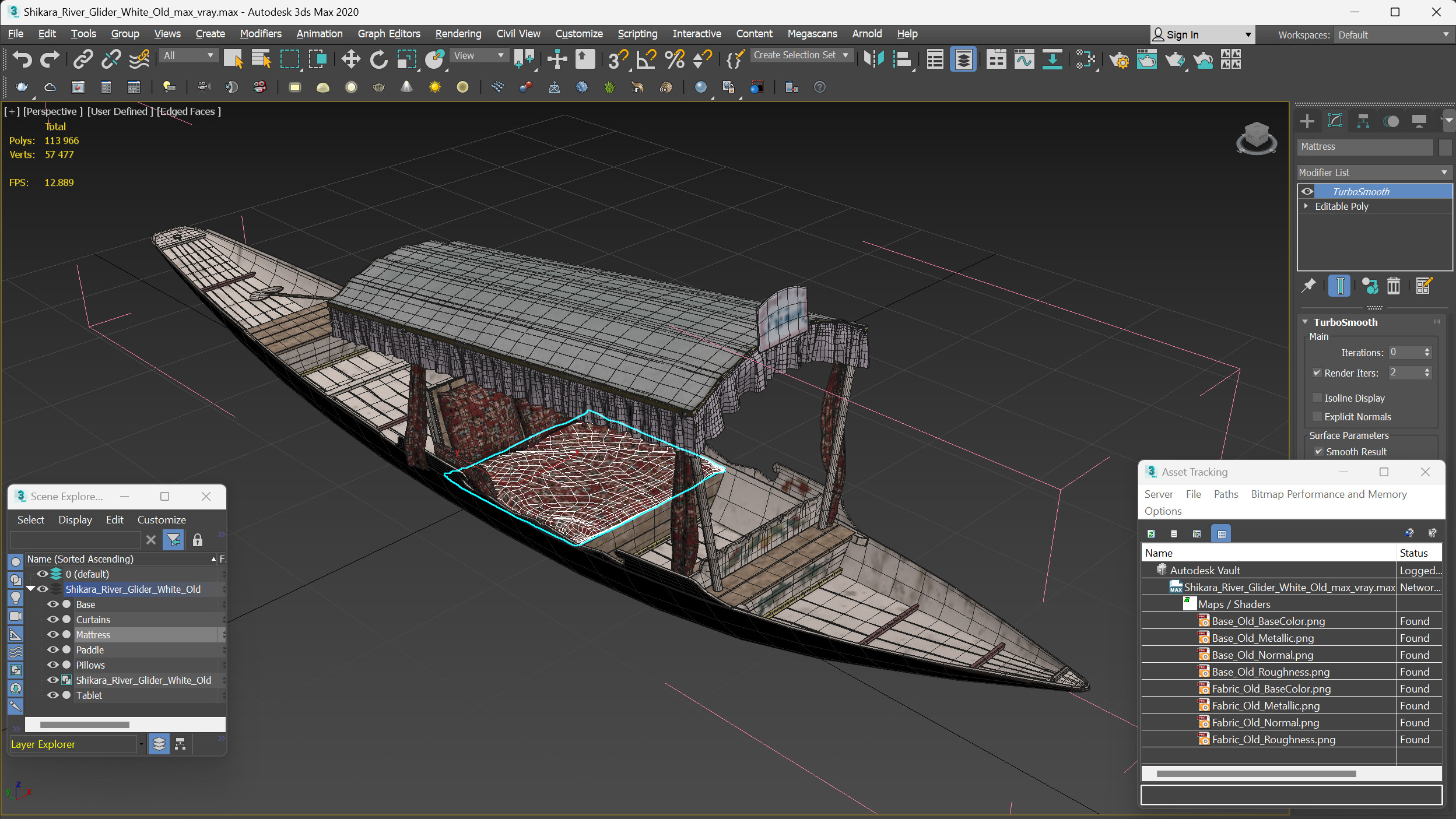Open Display menu in Scene Explorer
Image resolution: width=1456 pixels, height=819 pixels.
tap(75, 520)
